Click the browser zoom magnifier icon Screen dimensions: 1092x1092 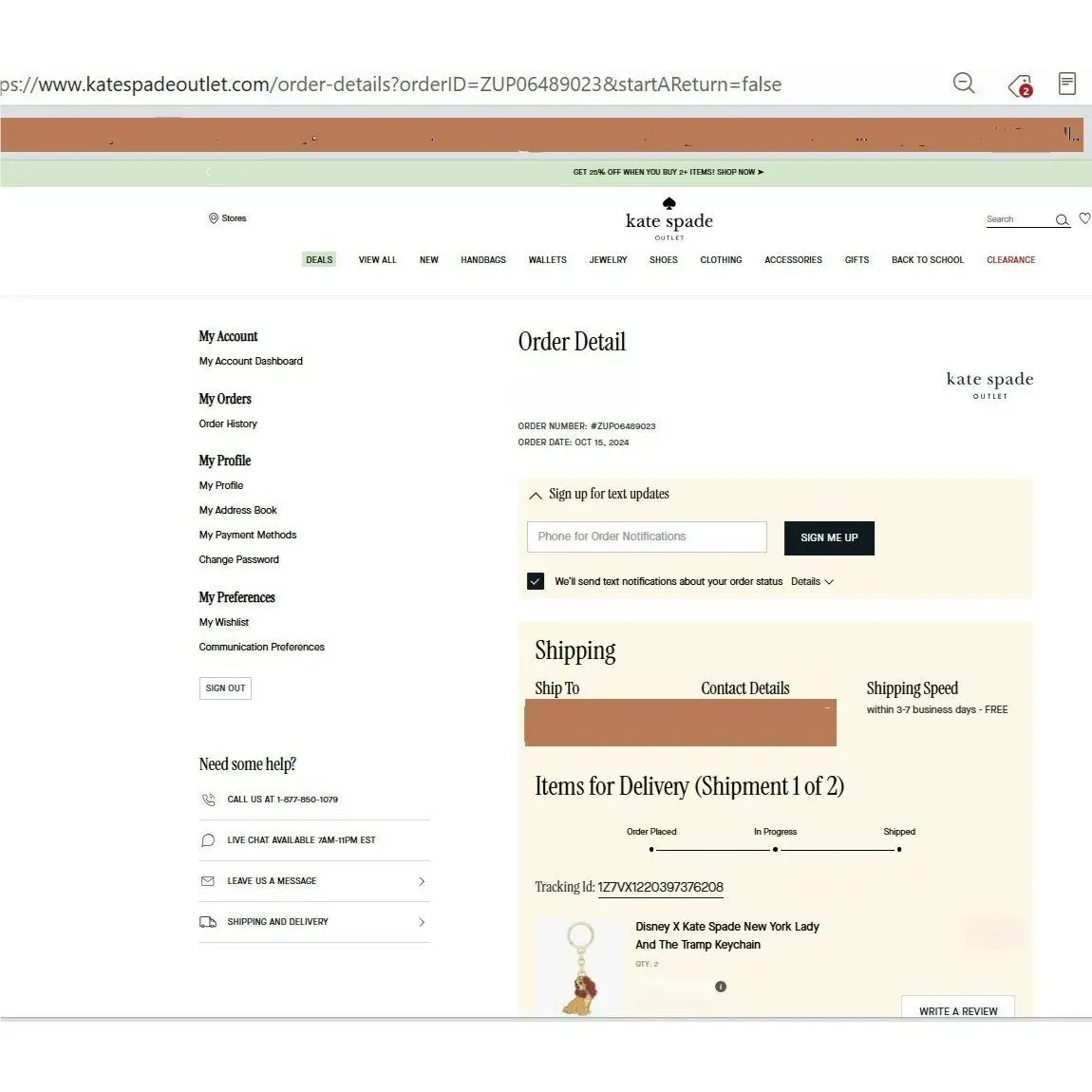(963, 83)
